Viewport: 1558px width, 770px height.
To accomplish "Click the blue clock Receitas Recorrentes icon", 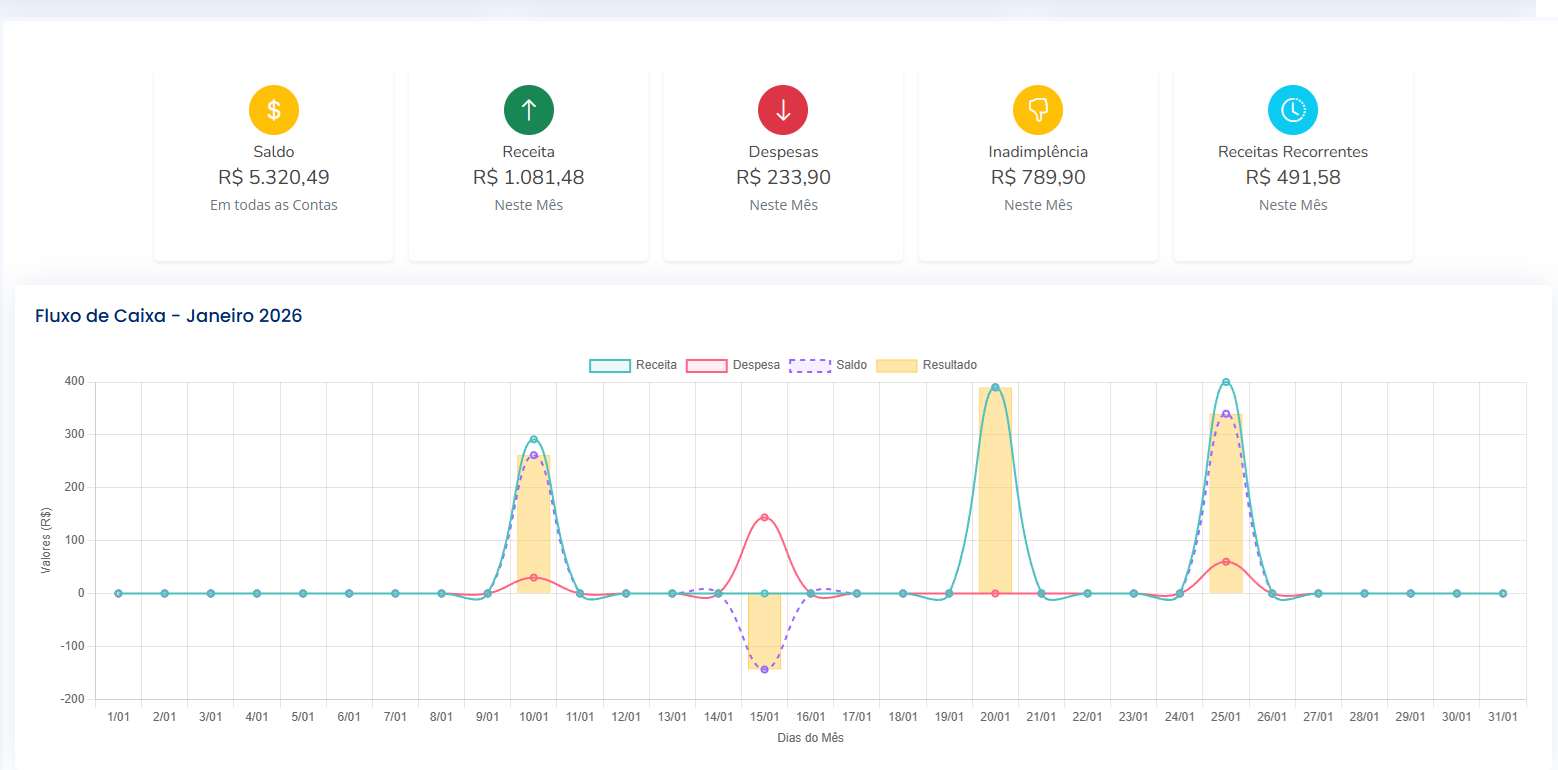I will 1293,110.
